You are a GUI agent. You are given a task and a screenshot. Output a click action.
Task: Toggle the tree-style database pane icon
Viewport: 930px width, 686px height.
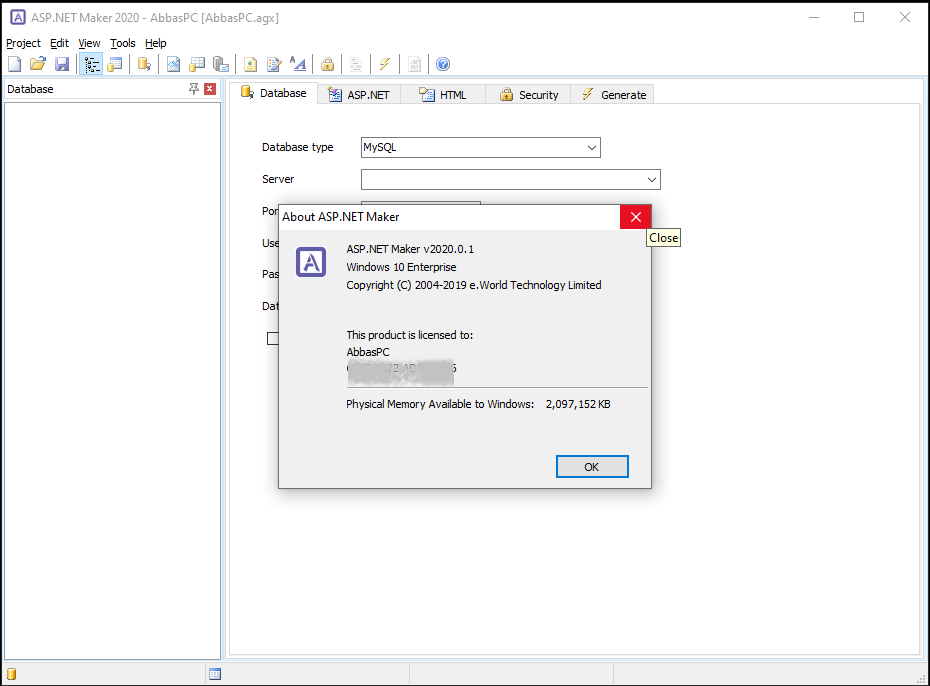[x=91, y=64]
